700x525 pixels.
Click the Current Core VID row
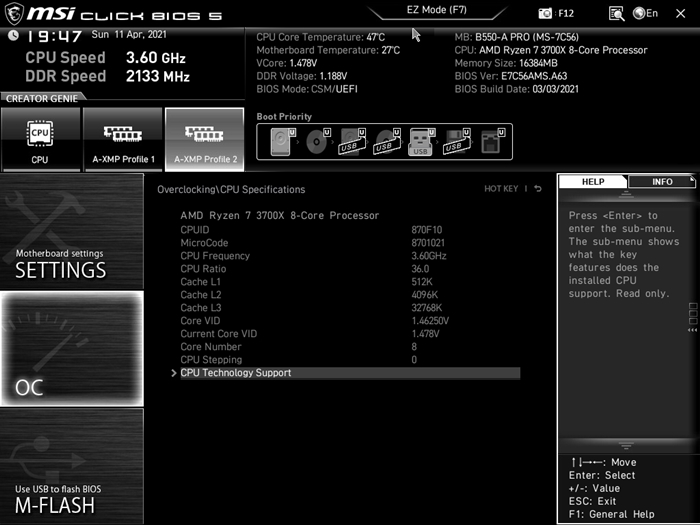click(350, 333)
